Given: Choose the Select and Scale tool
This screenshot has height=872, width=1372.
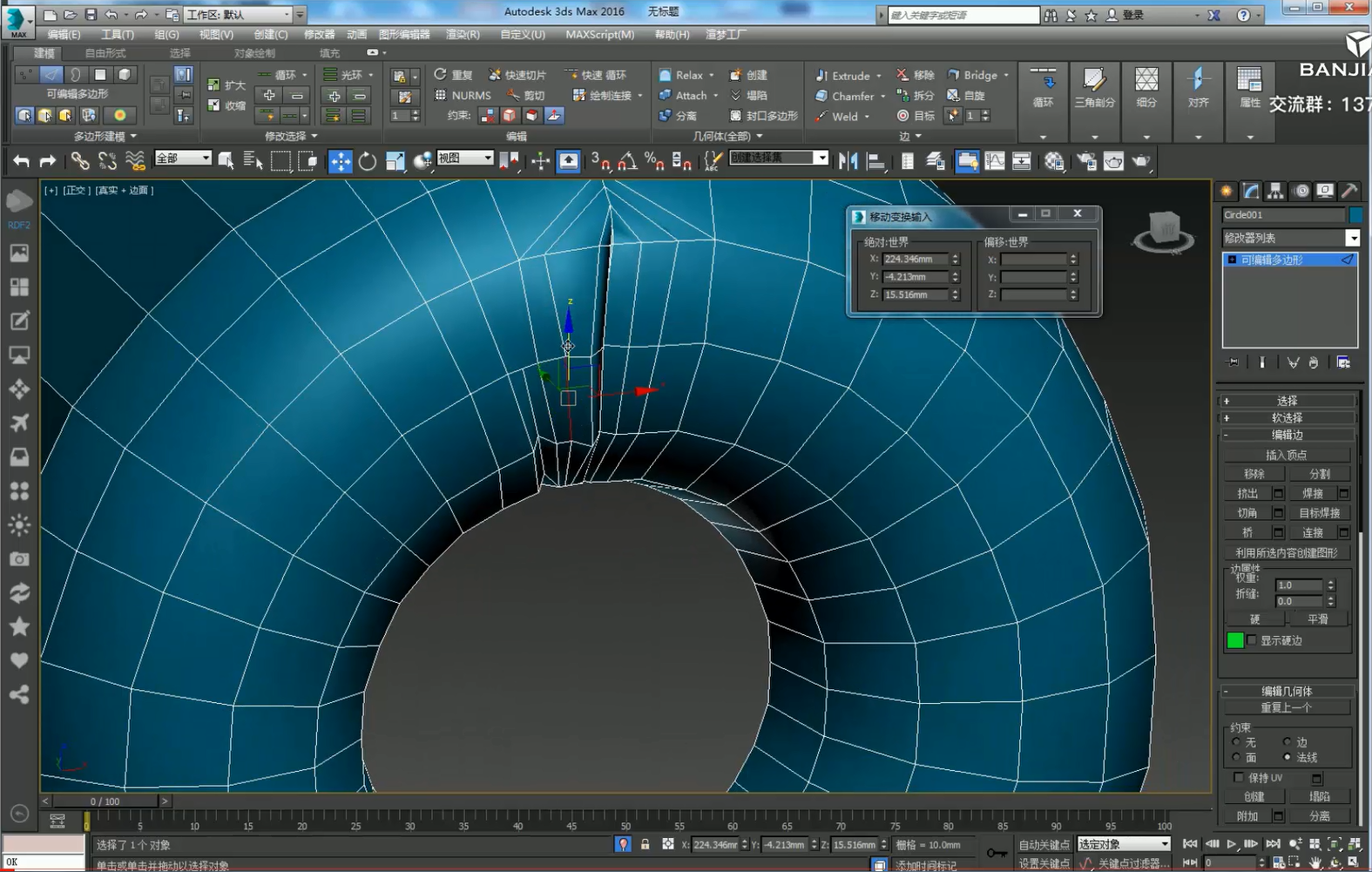Looking at the screenshot, I should point(395,161).
